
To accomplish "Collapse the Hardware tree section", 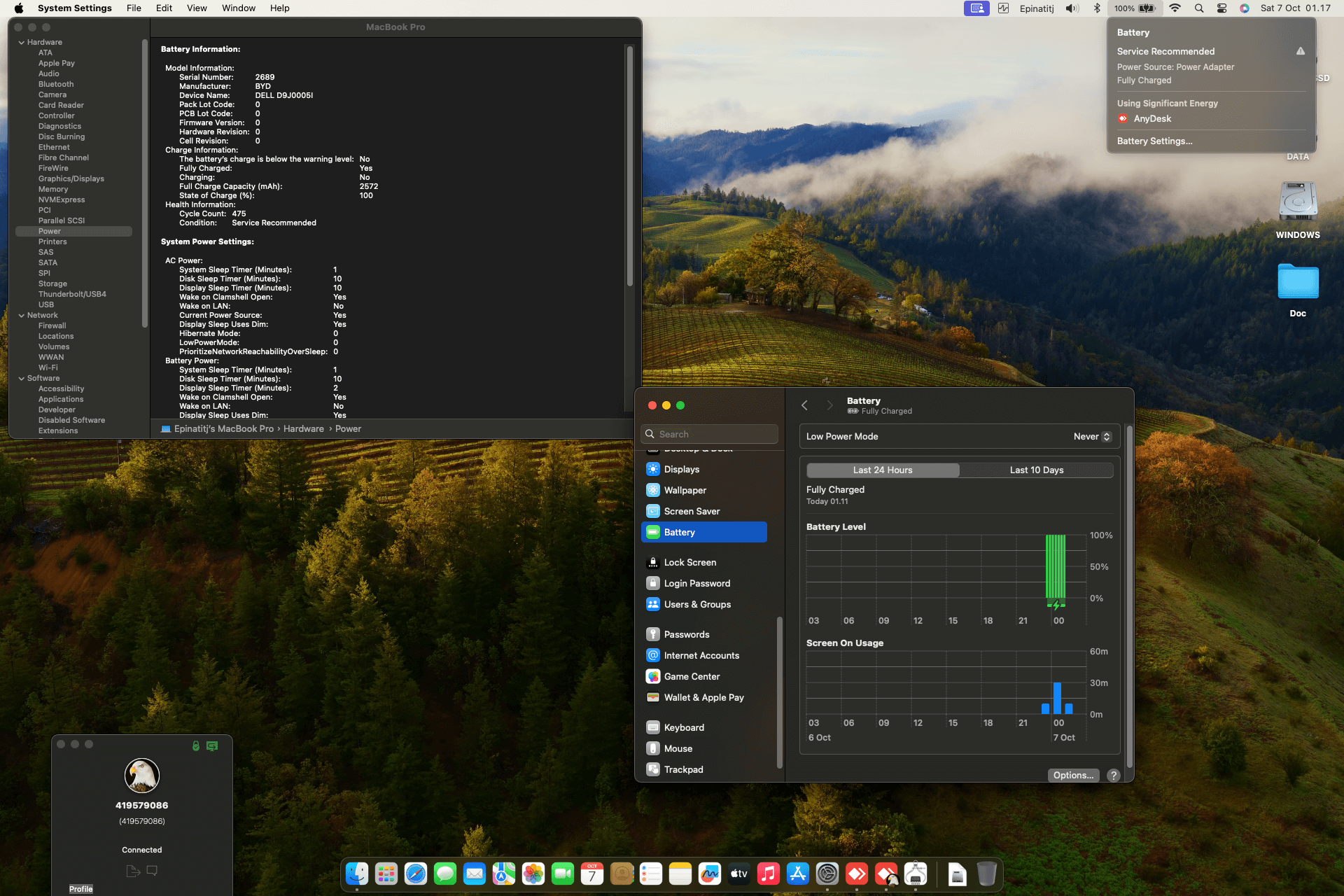I will tap(21, 43).
